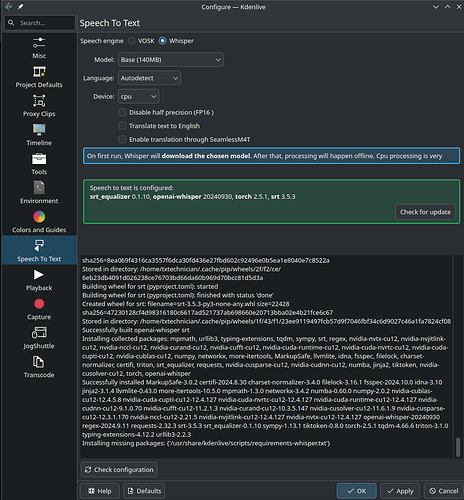The height and width of the screenshot is (500, 464).
Task: Tick Translate text to English
Action: coord(122,126)
